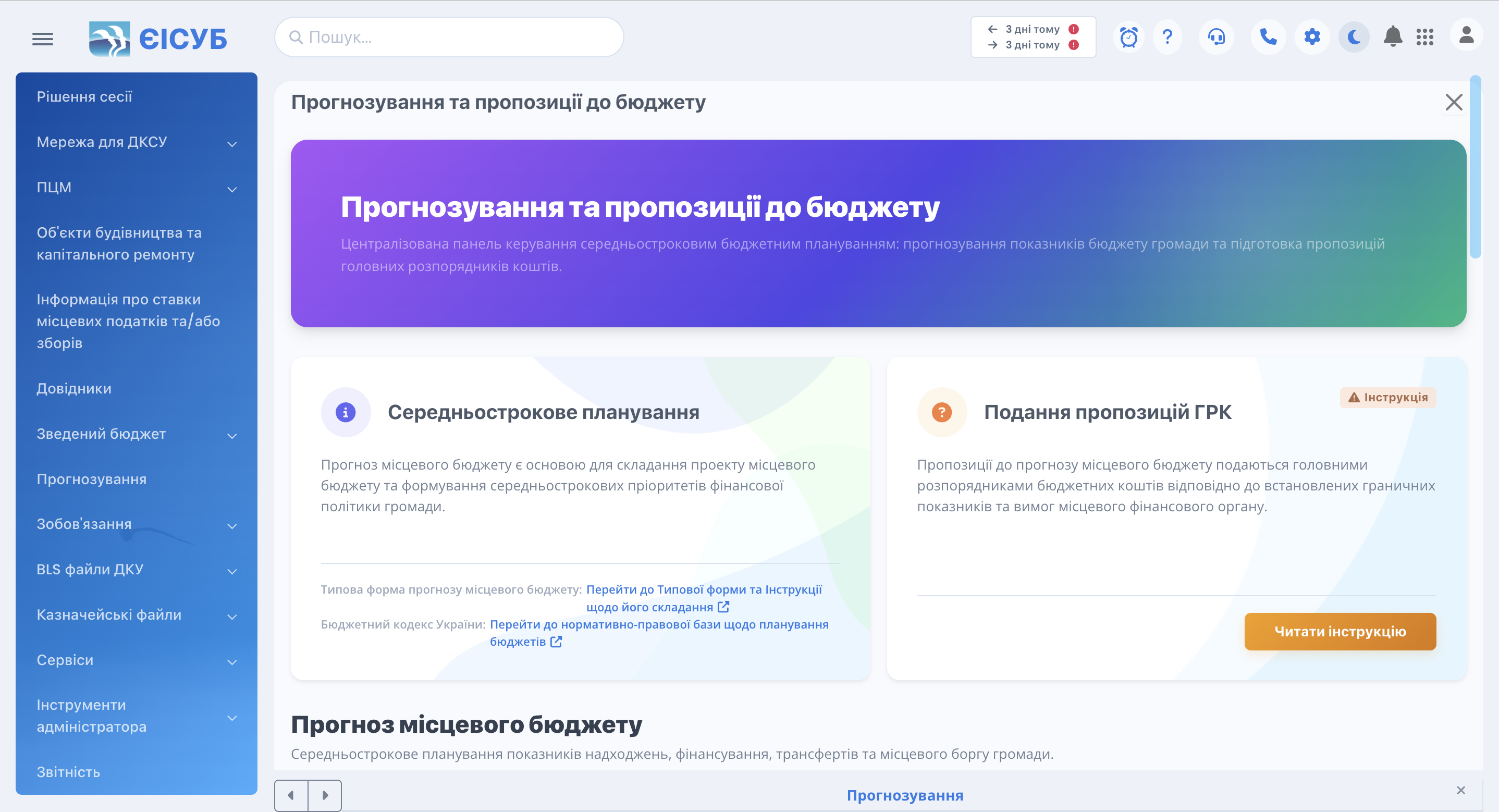Click the forward navigation history entry

click(x=1033, y=45)
